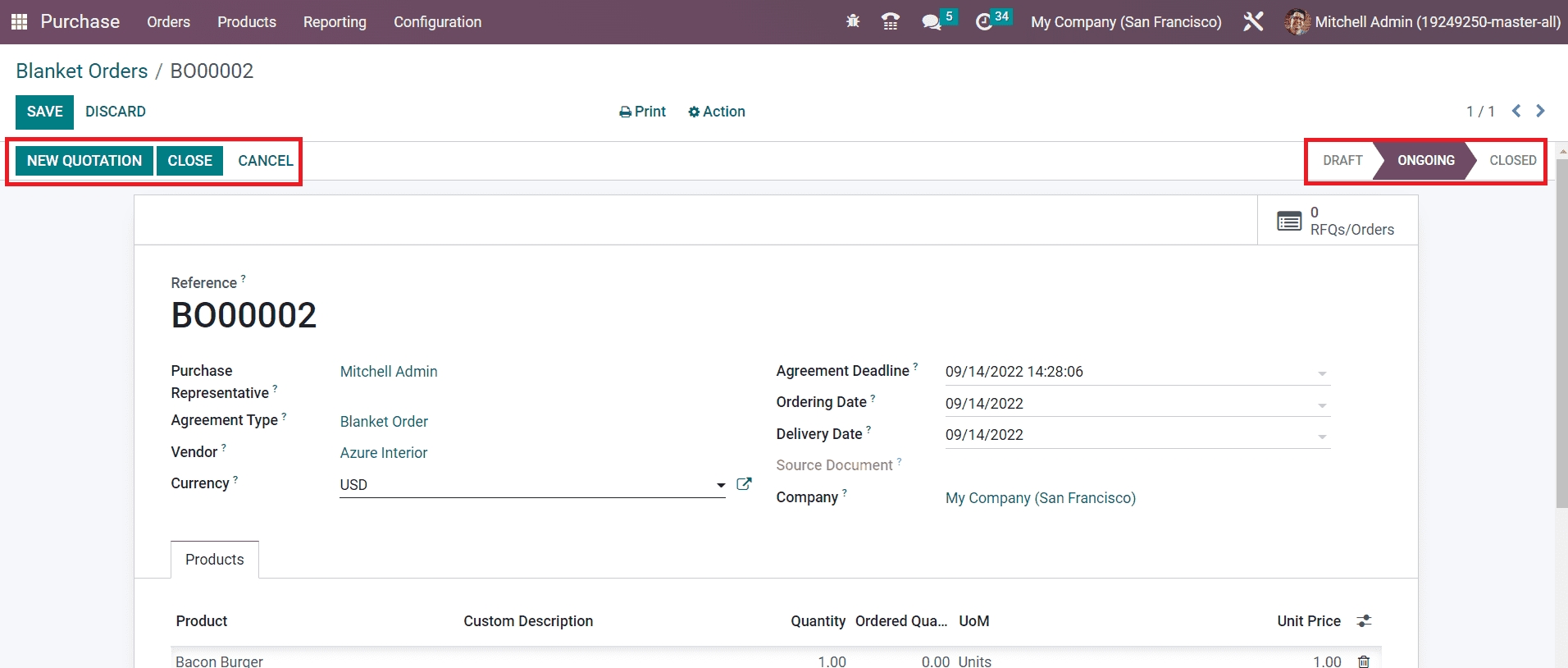Expand the Ordering Date dropdown
Screen dimensions: 1568x668
pyautogui.click(x=1321, y=405)
